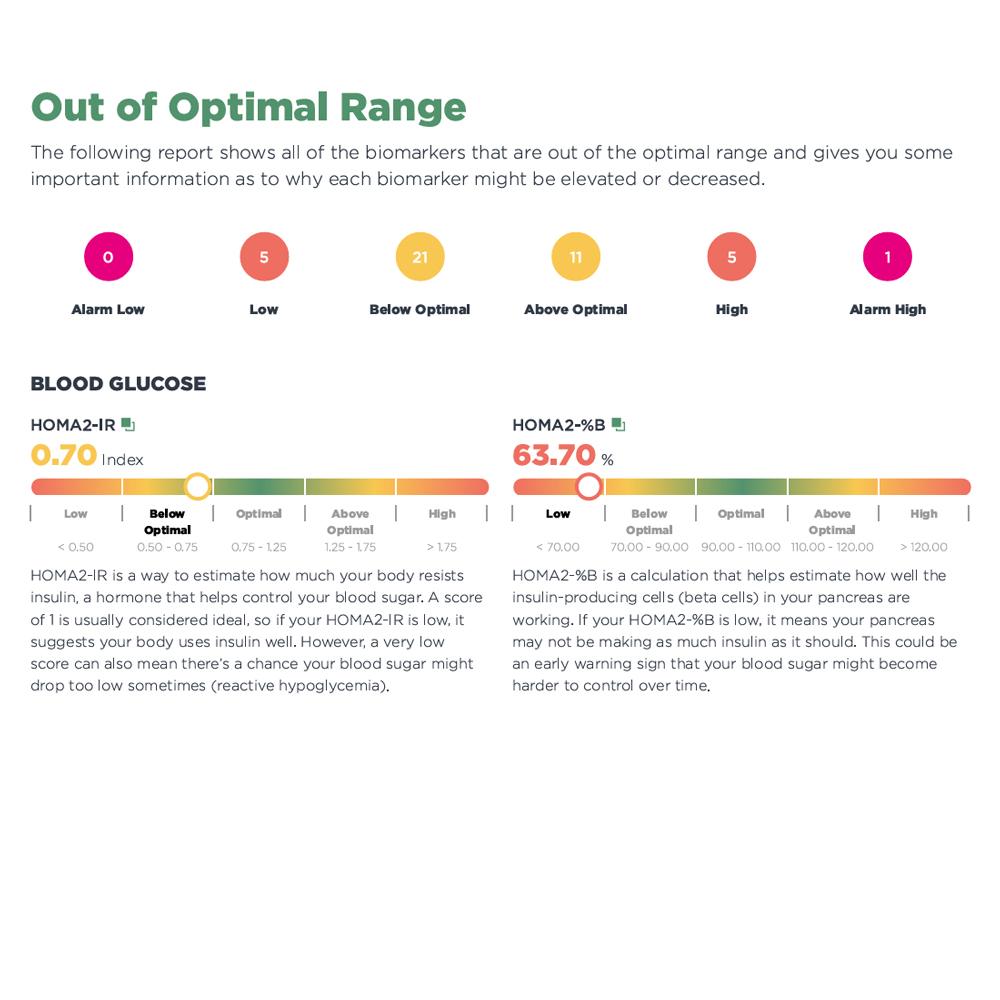1000x1000 pixels.
Task: Click the Alarm Low count circle
Action: 108,257
